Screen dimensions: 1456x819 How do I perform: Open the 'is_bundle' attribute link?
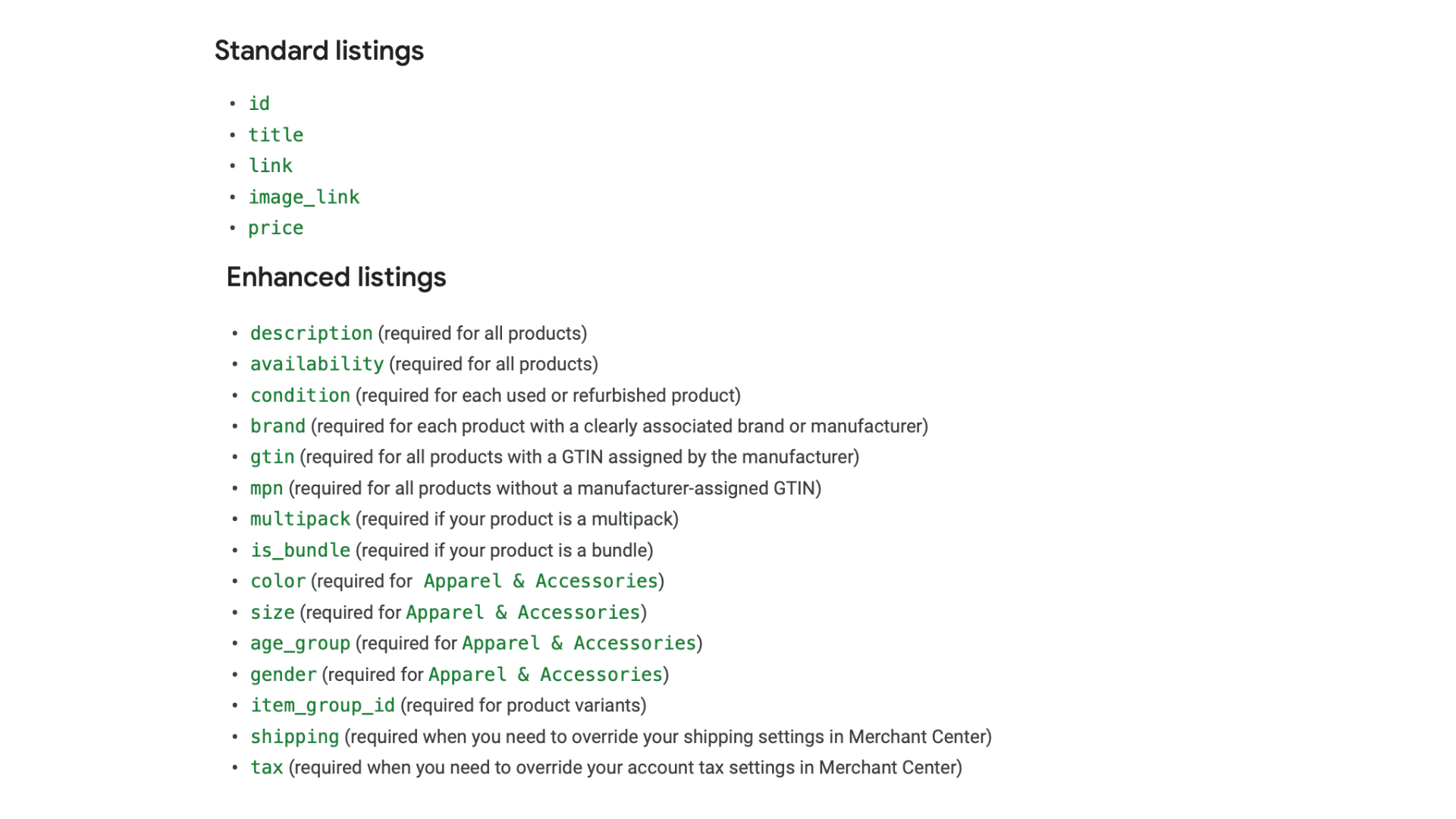300,551
